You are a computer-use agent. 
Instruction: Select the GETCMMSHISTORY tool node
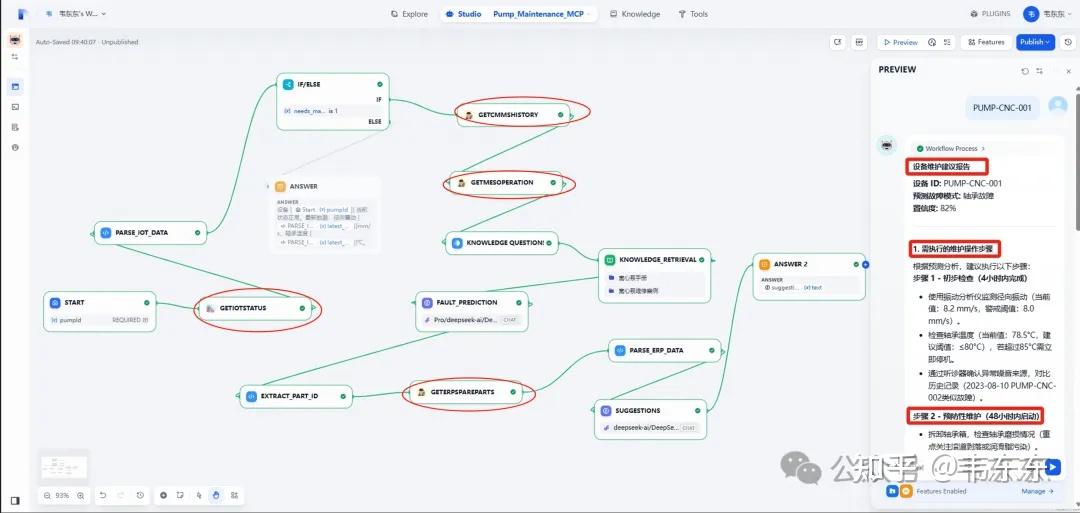[515, 114]
